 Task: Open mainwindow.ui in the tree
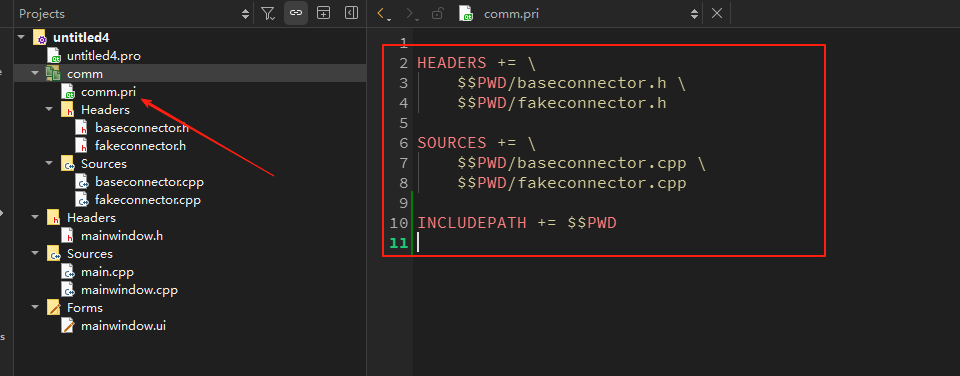click(x=123, y=326)
